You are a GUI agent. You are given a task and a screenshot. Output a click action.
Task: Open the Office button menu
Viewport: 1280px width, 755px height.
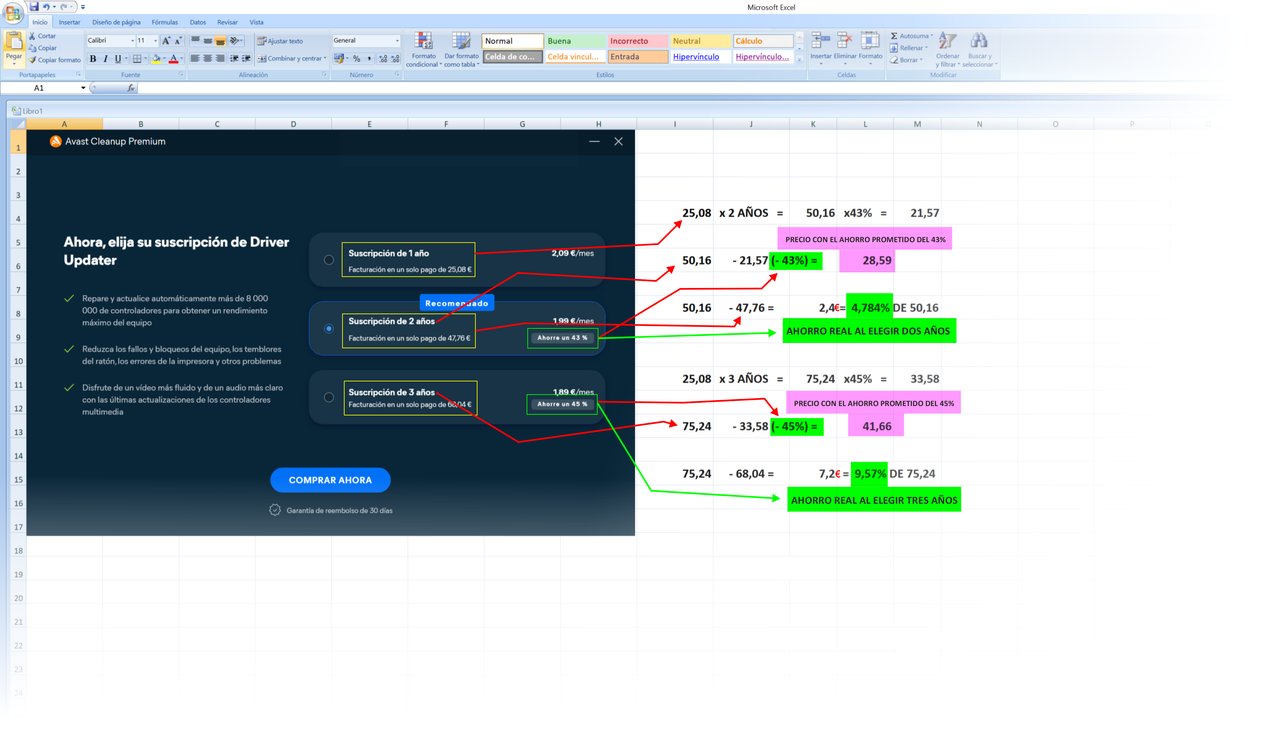pyautogui.click(x=12, y=11)
